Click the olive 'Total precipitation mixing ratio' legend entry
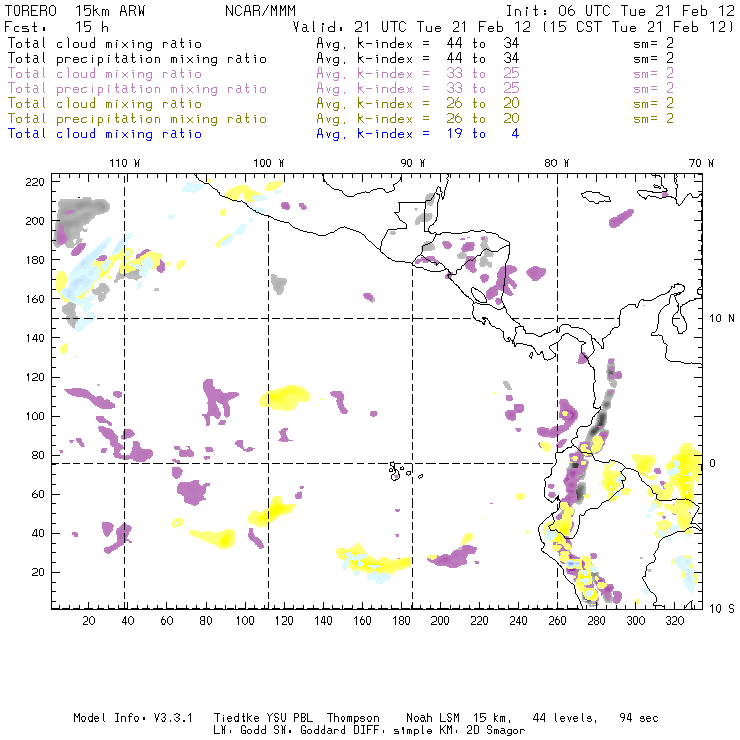The image size is (740, 740). pos(137,119)
